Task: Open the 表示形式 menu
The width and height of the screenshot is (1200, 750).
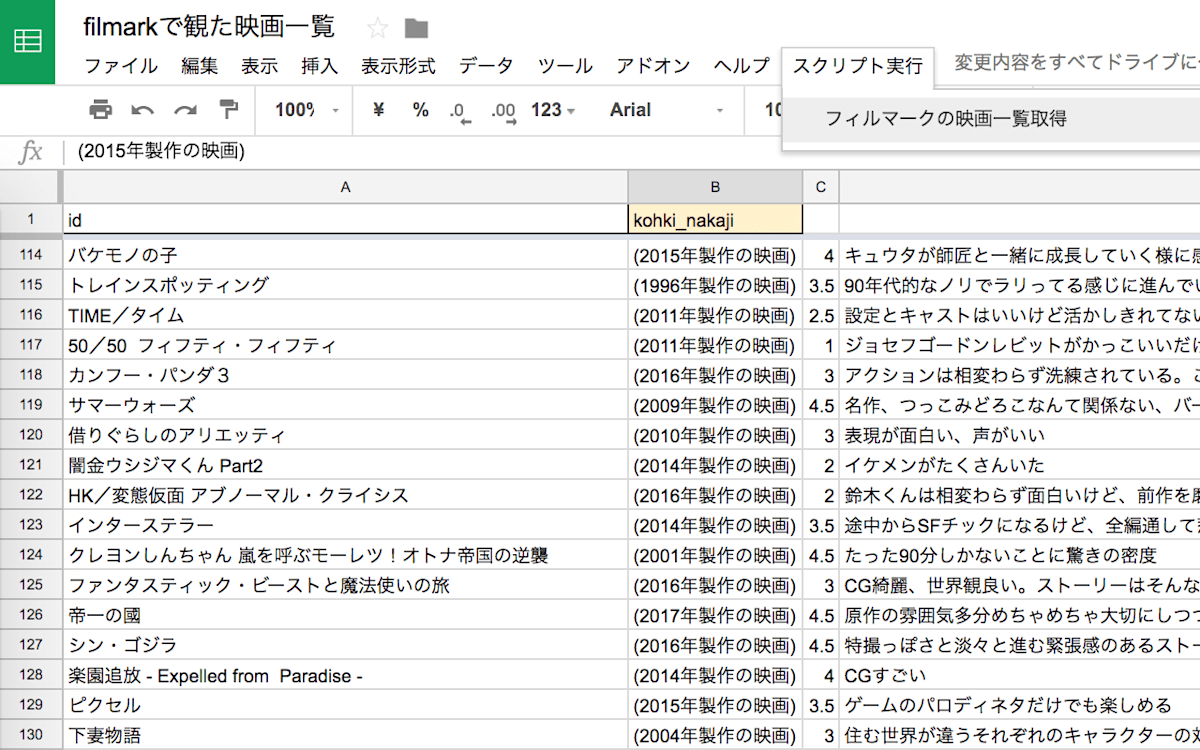Action: coord(398,66)
